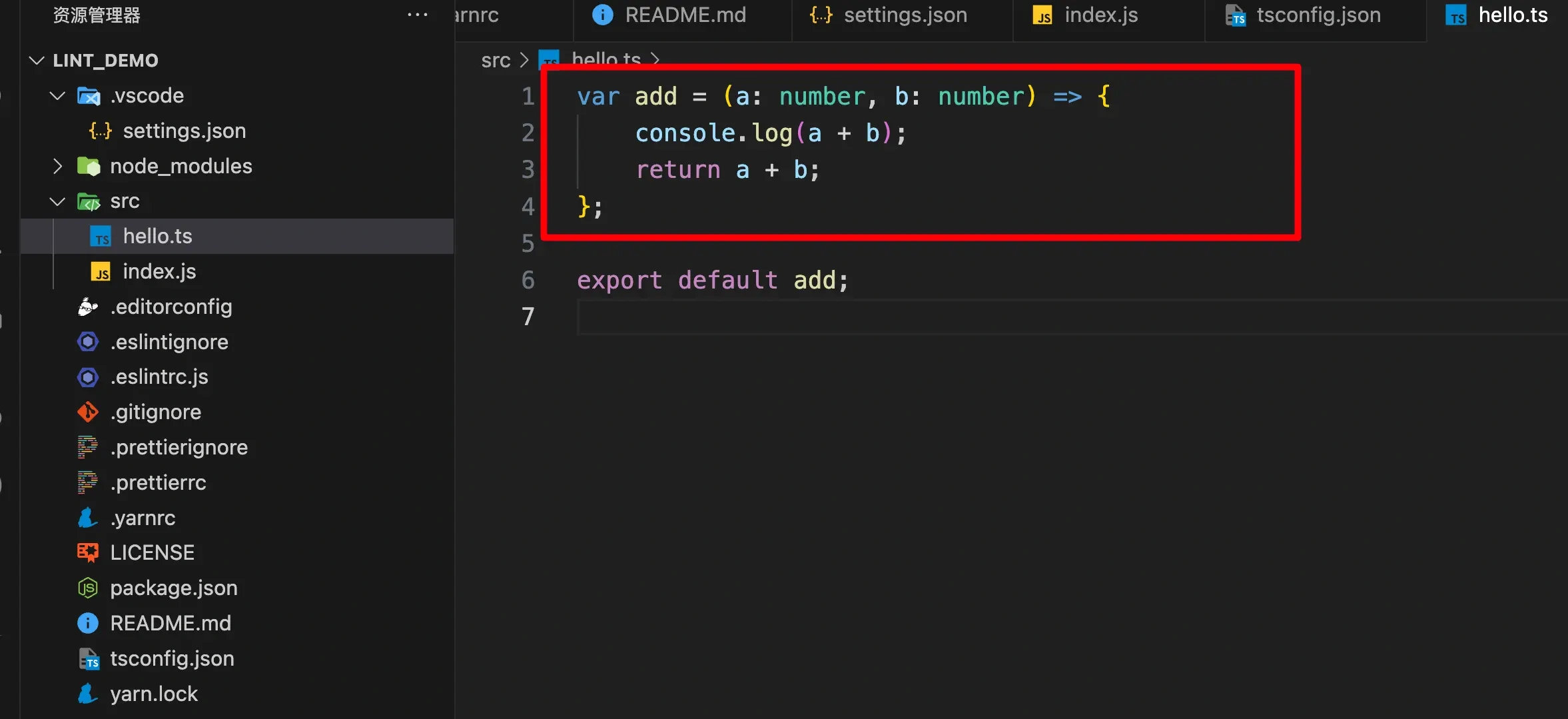Click the TypeScript icon beside hello.ts in explorer
The width and height of the screenshot is (1568, 719).
101,237
